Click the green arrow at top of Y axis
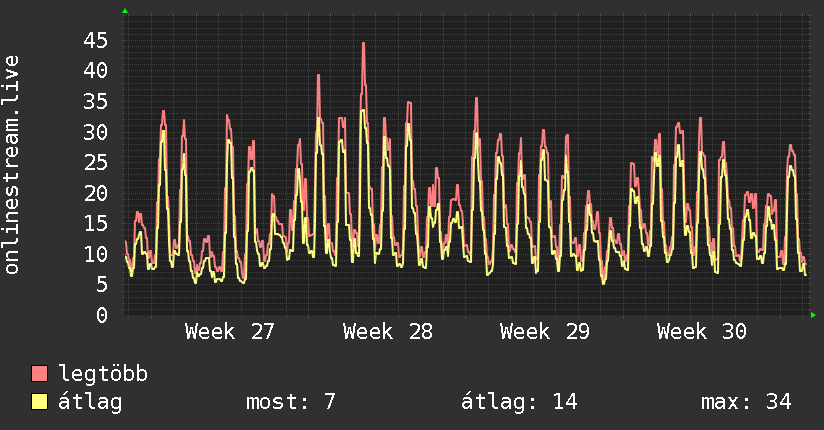This screenshot has height=430, width=824. (x=125, y=11)
